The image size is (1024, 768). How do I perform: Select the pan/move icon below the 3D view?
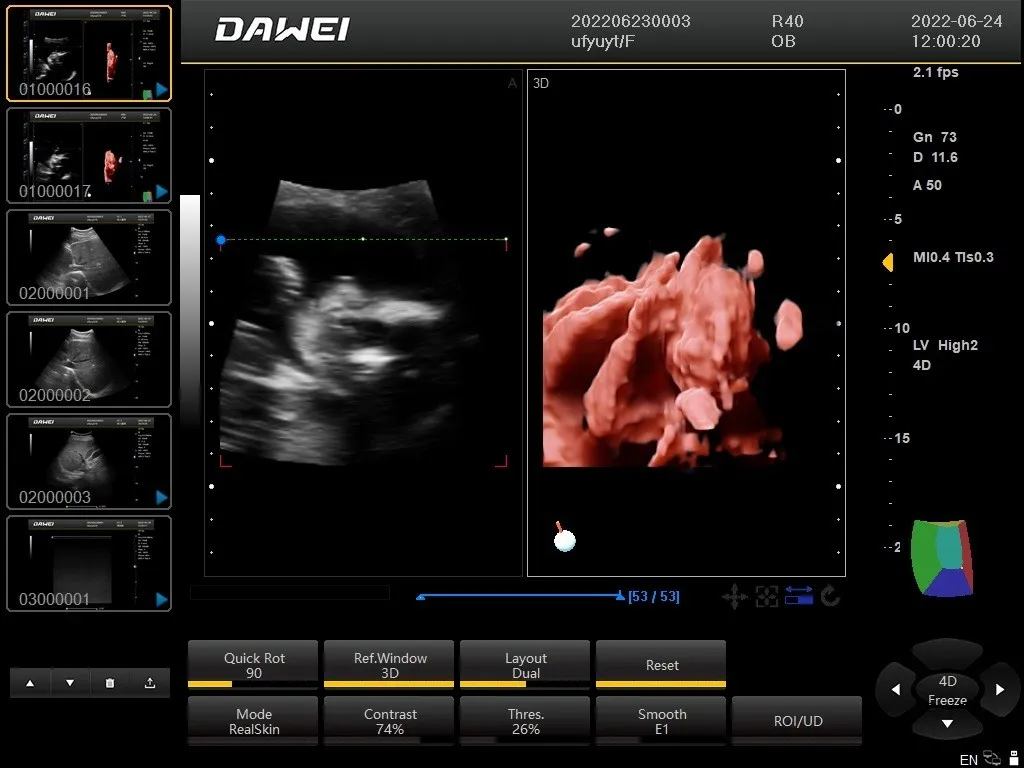pos(735,597)
